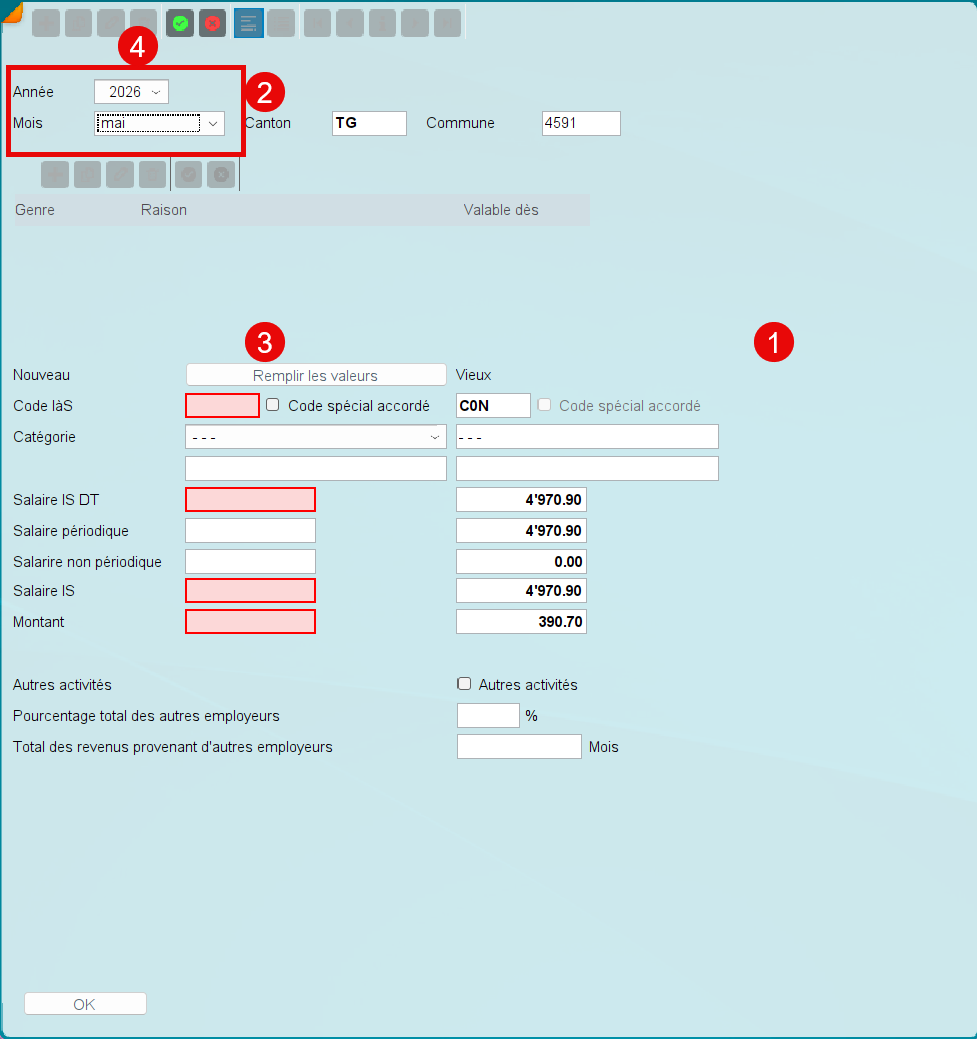Go to next record with the top toolbar icon

[x=415, y=23]
